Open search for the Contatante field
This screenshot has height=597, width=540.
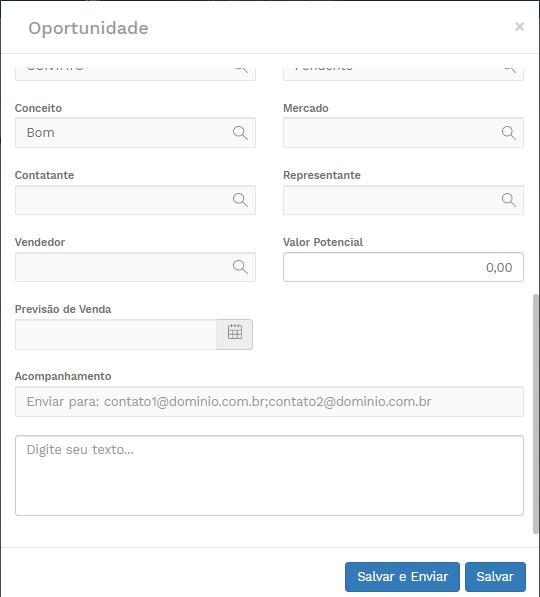240,200
